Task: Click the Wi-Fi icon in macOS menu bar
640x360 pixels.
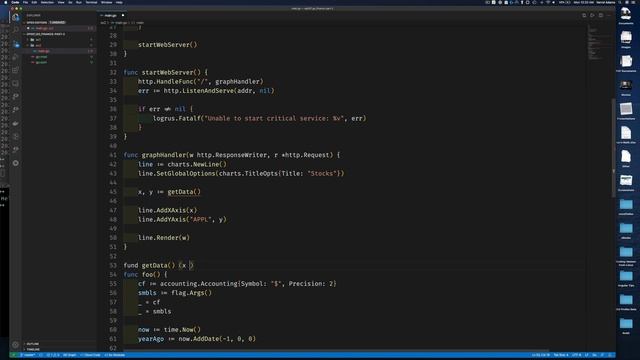Action: click(548, 2)
